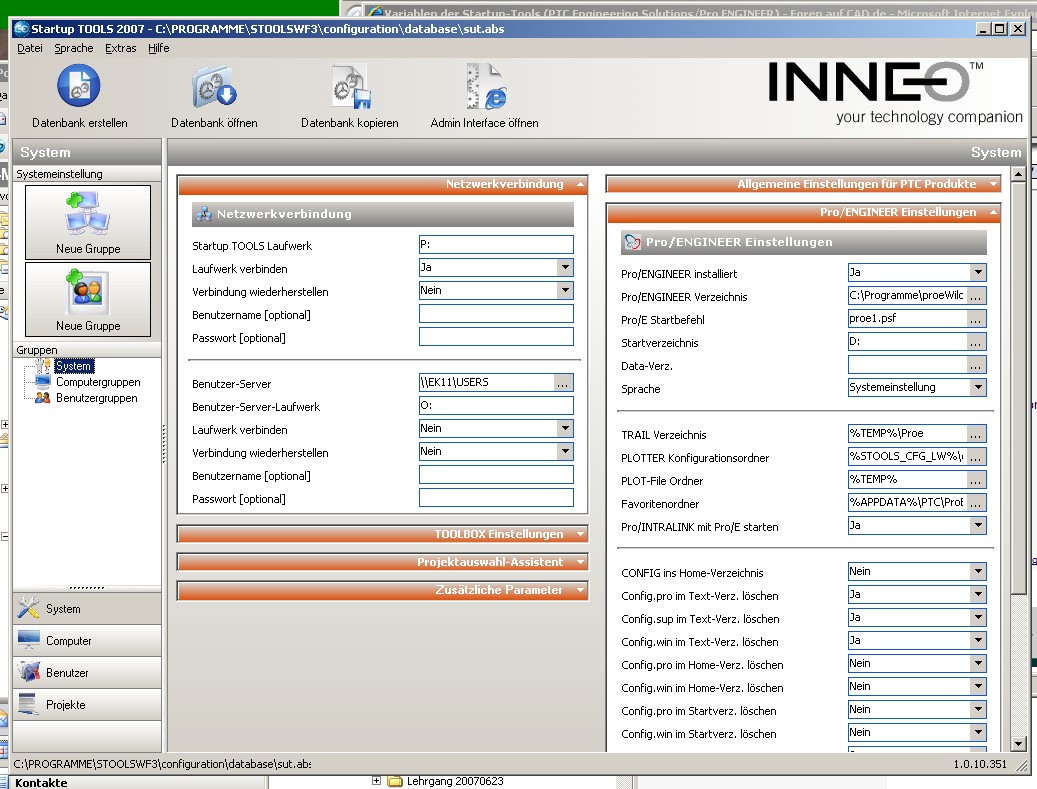Click the Datenbank öffnen icon
The image size is (1037, 789).
[x=214, y=87]
